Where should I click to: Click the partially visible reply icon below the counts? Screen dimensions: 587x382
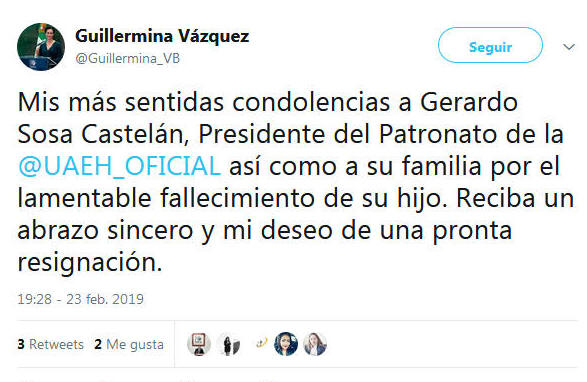(x=25, y=380)
